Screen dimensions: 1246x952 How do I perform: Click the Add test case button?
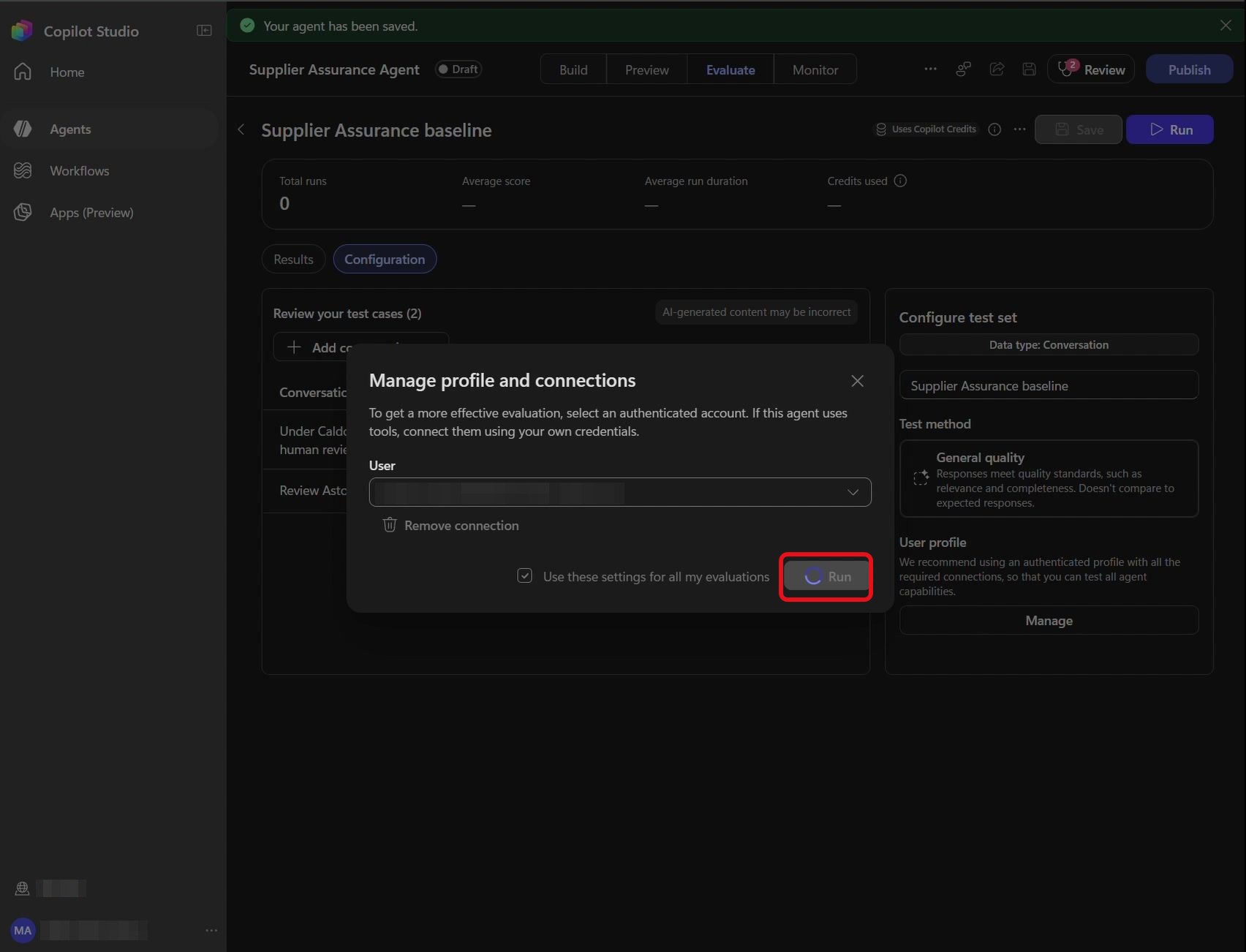coord(360,347)
